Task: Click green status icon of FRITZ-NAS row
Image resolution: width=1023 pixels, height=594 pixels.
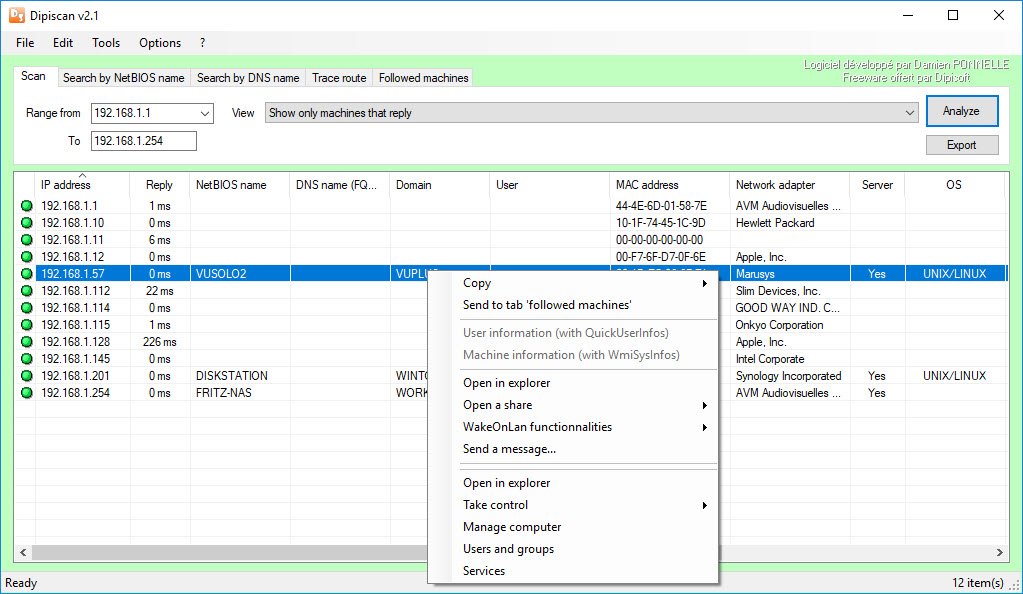Action: (27, 393)
